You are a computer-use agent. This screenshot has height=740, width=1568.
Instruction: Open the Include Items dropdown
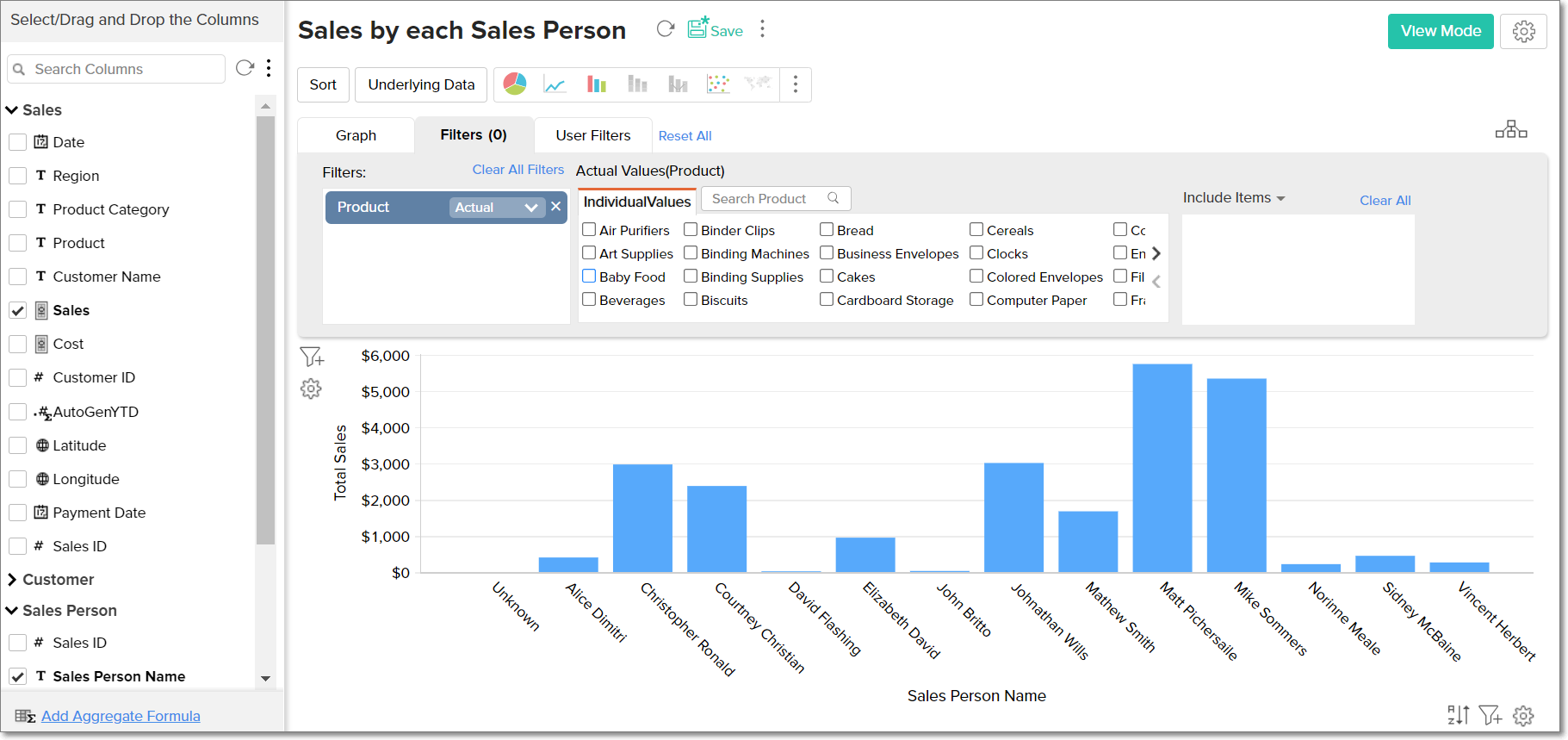pyautogui.click(x=1233, y=198)
